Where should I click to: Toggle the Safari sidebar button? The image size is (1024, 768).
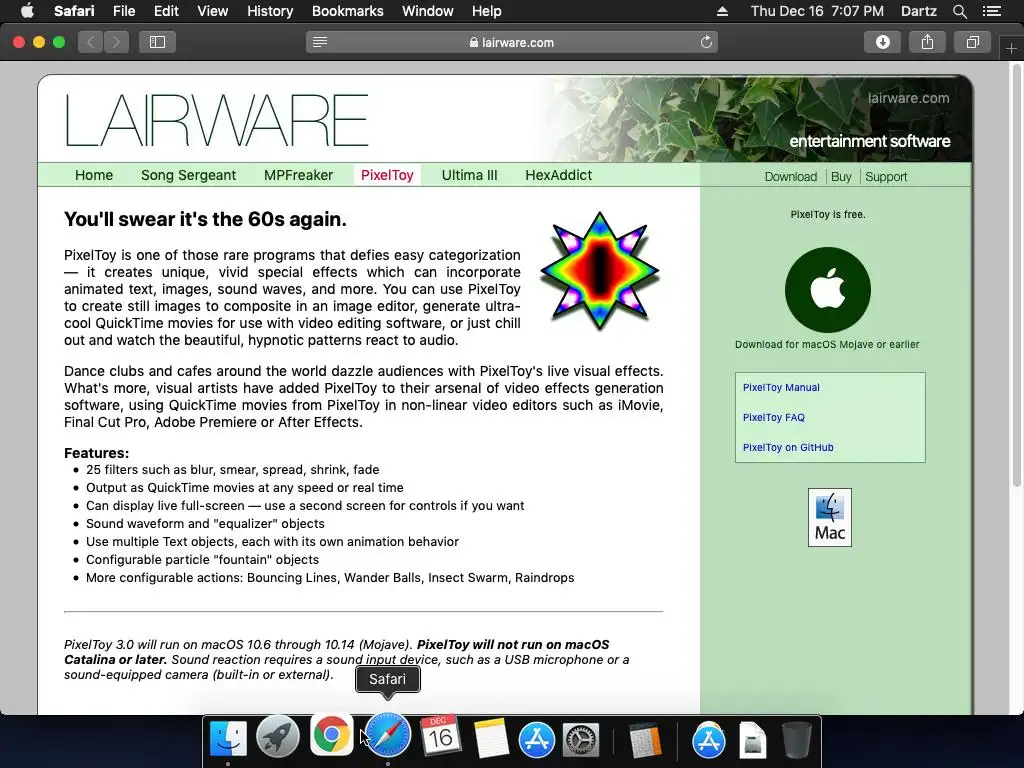pos(157,42)
